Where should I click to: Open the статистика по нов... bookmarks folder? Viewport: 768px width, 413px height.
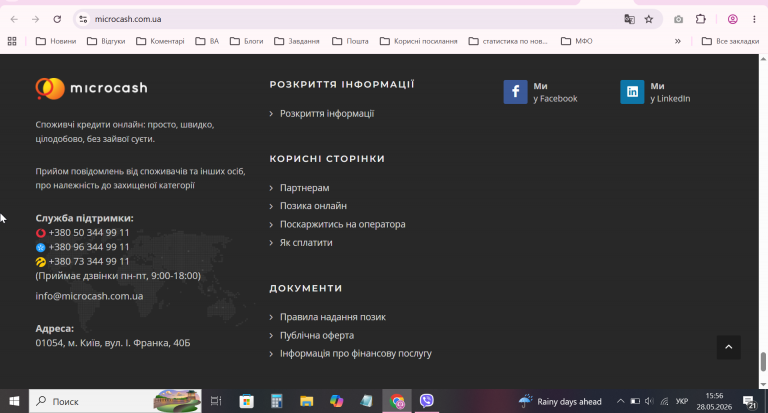pos(508,41)
